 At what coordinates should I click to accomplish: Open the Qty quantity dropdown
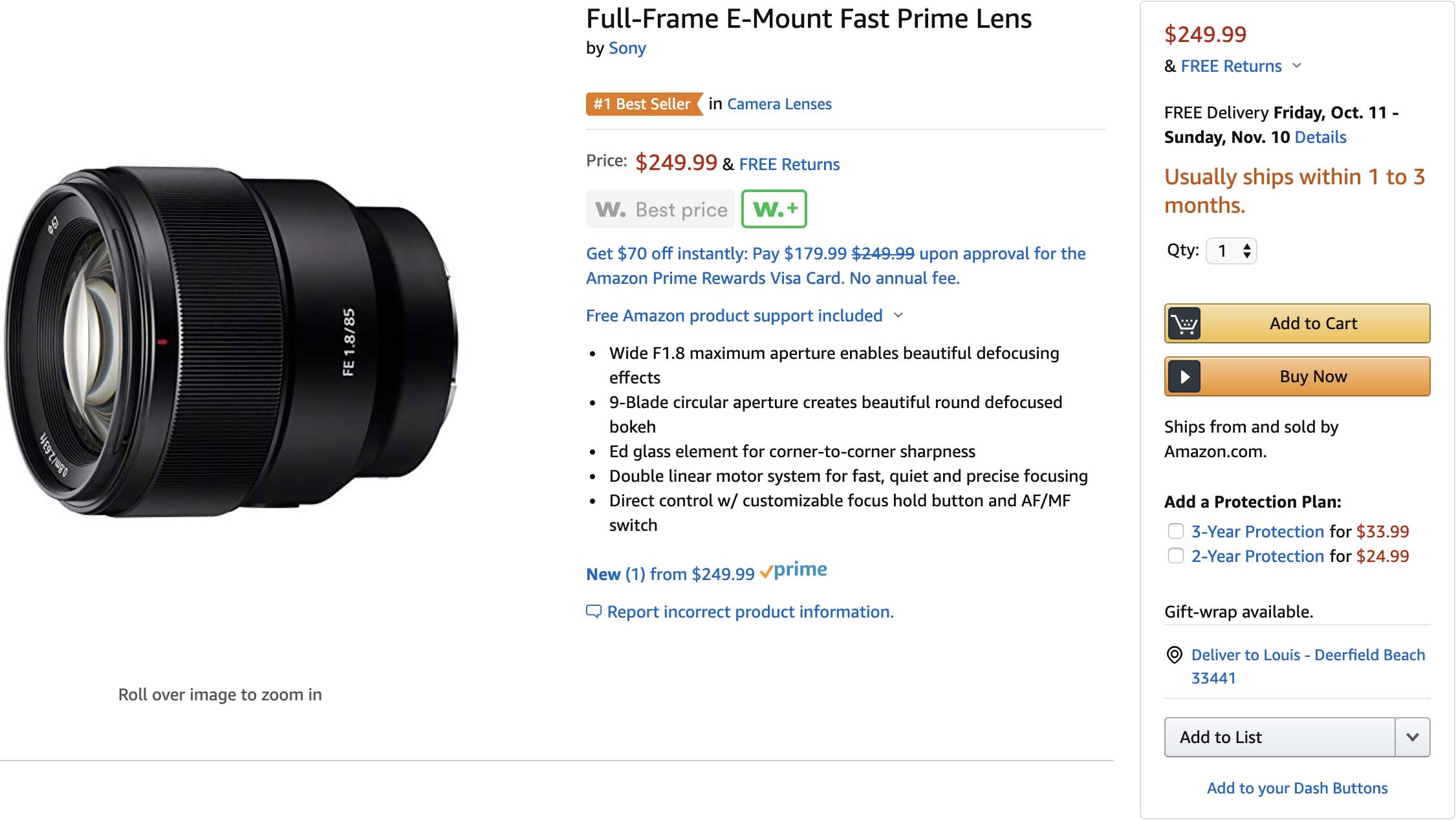pyautogui.click(x=1232, y=251)
